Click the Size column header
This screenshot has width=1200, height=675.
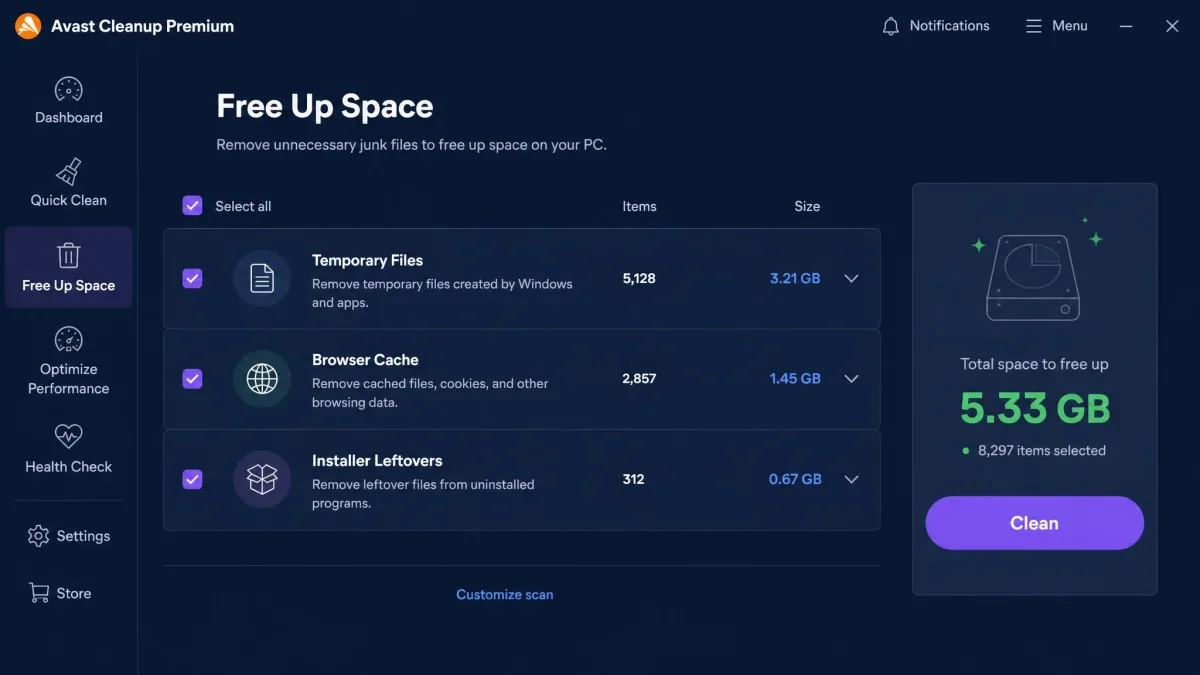click(807, 206)
